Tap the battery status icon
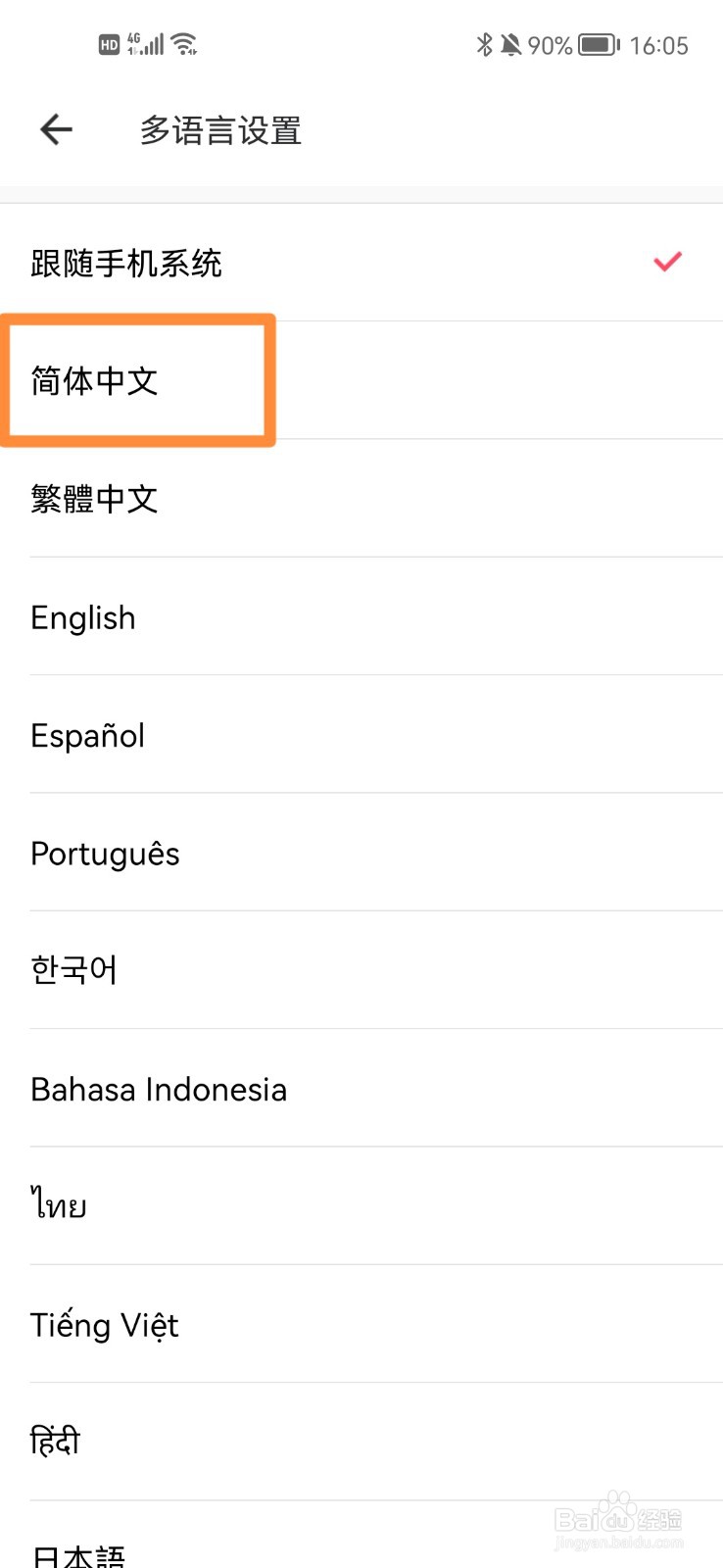 click(599, 45)
